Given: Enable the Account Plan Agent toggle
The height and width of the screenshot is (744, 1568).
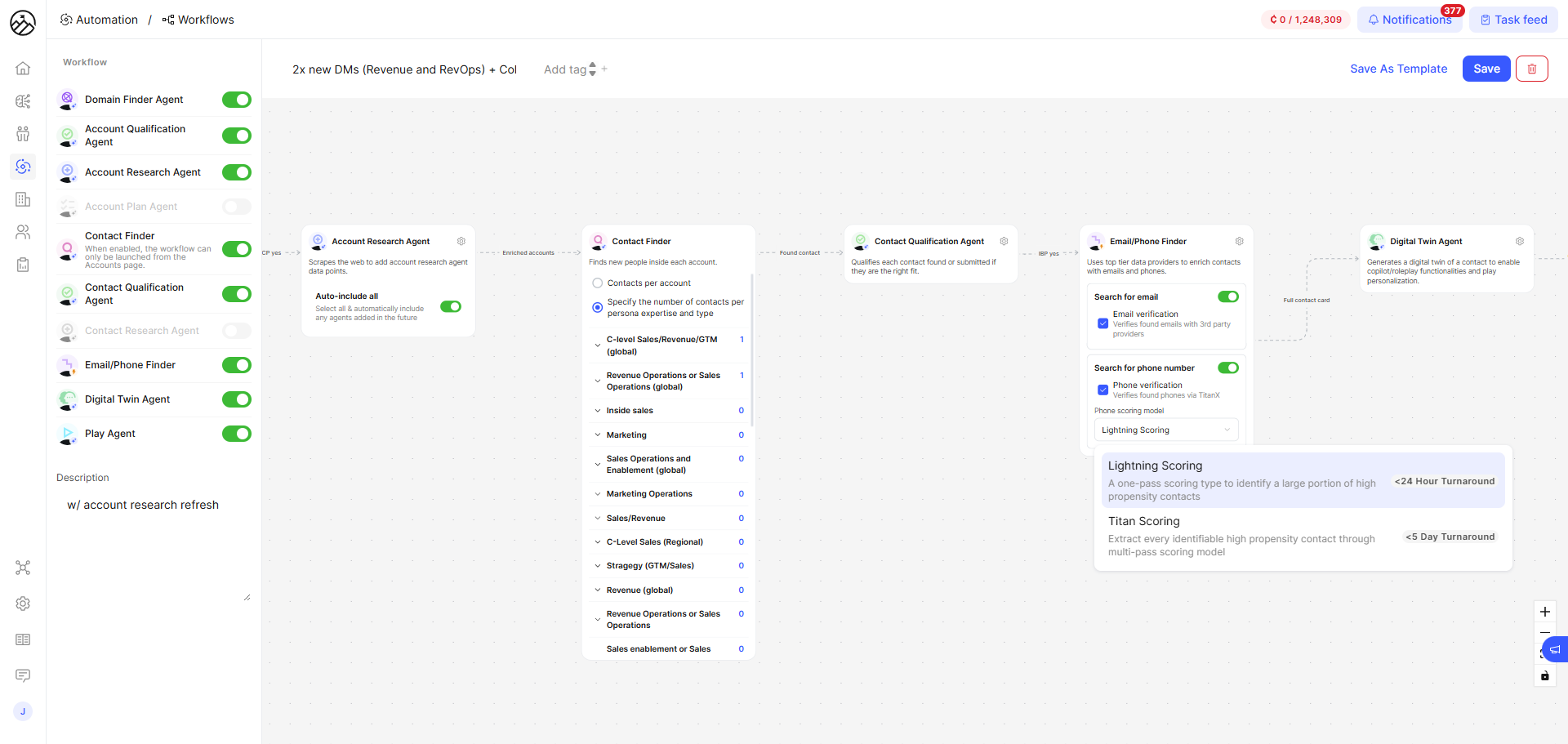Looking at the screenshot, I should [236, 207].
